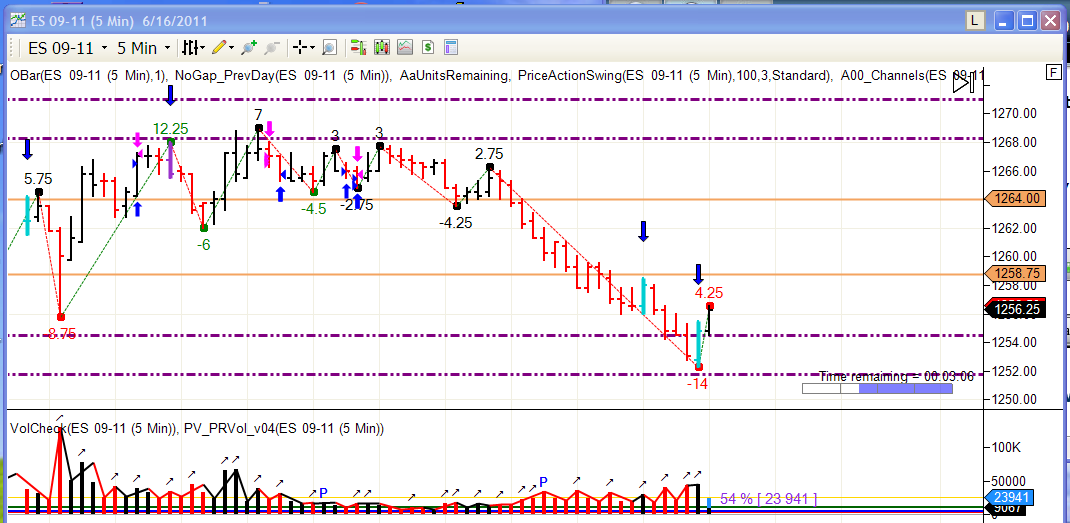Image resolution: width=1070 pixels, height=523 pixels.
Task: Expand the arrow next to crosshair icon
Action: (312, 48)
